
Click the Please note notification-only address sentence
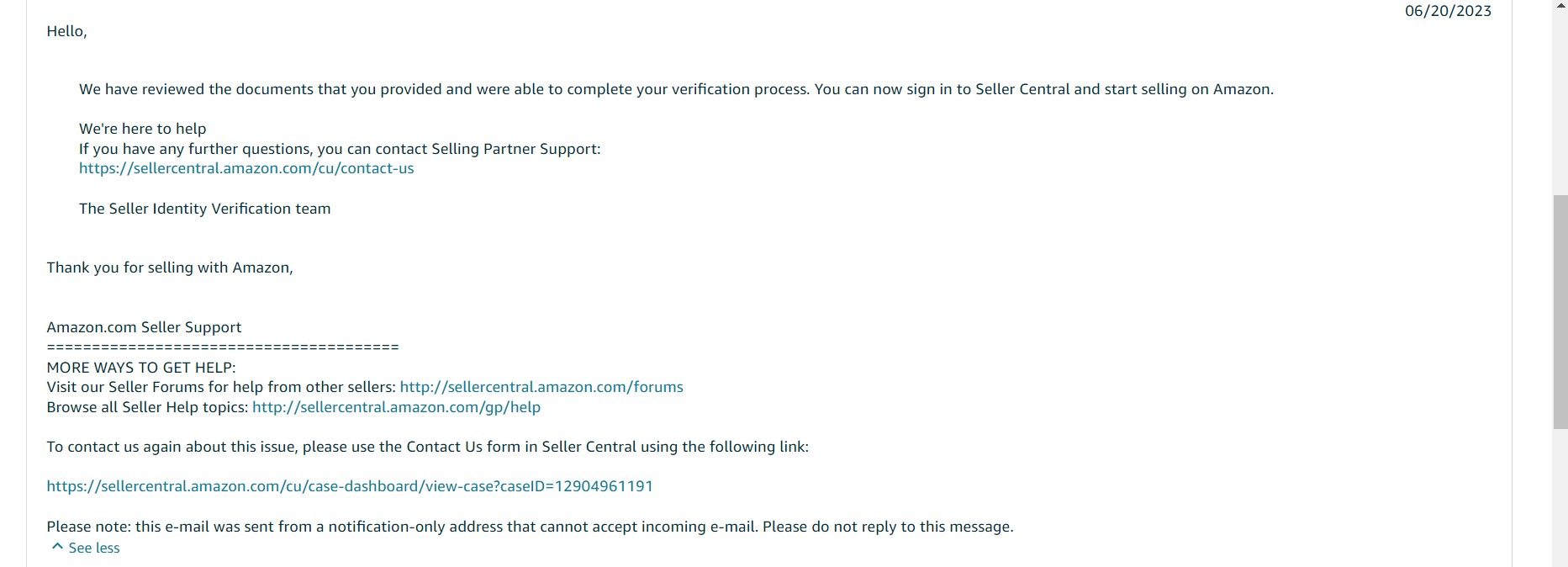tap(530, 527)
